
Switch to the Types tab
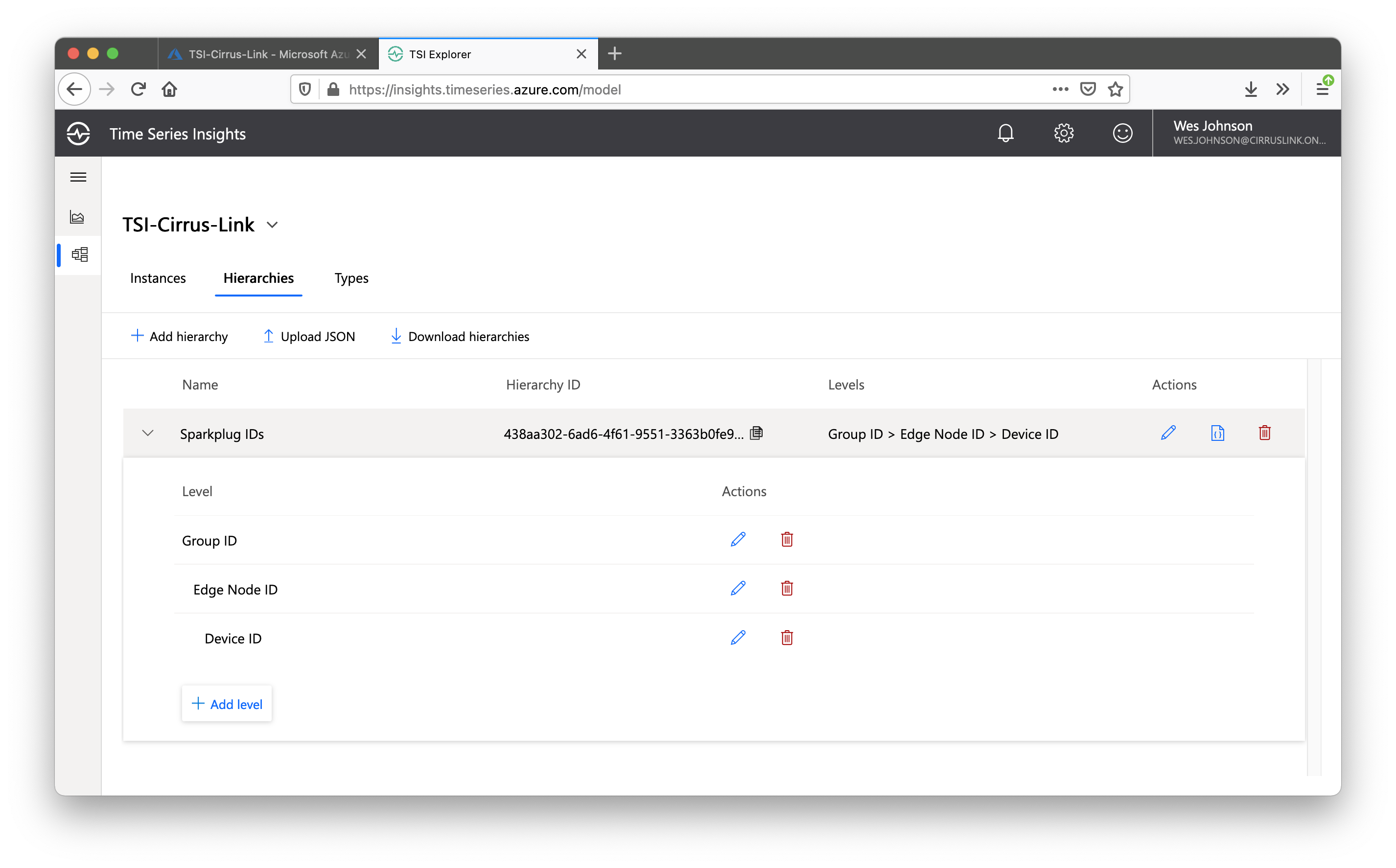coord(351,278)
